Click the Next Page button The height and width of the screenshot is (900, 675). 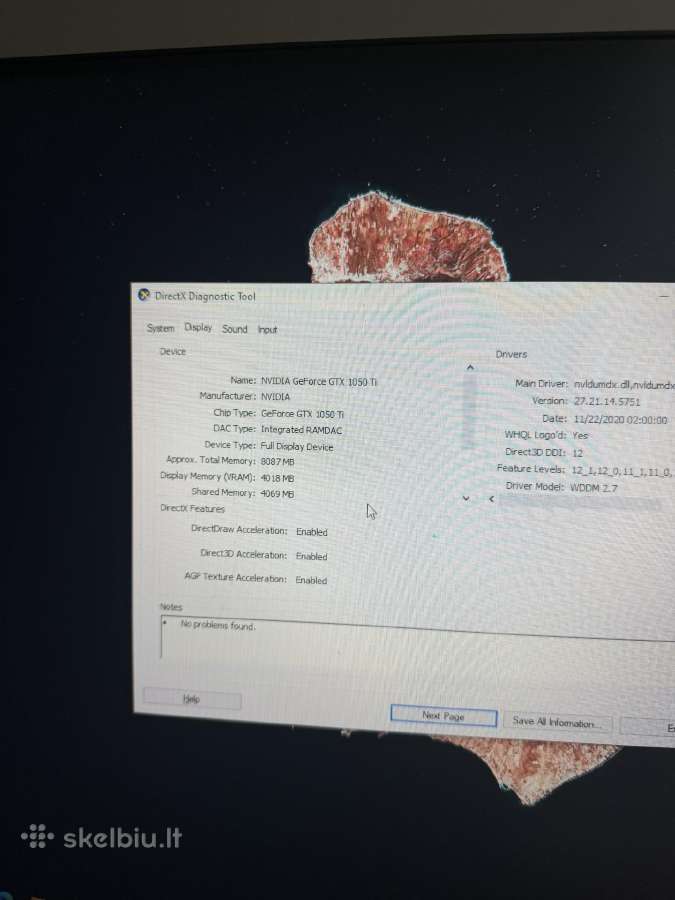[443, 716]
